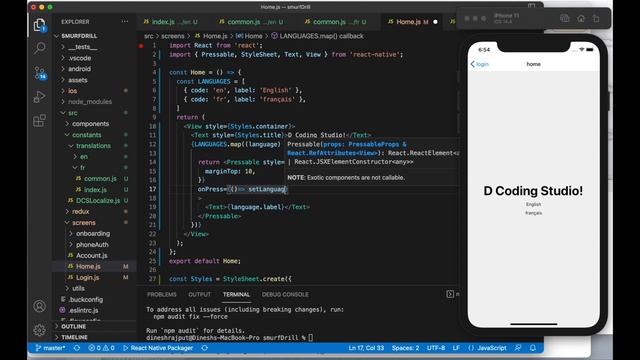Image resolution: width=640 pixels, height=360 pixels.
Task: Expand the redux folder
Action: click(x=80, y=211)
